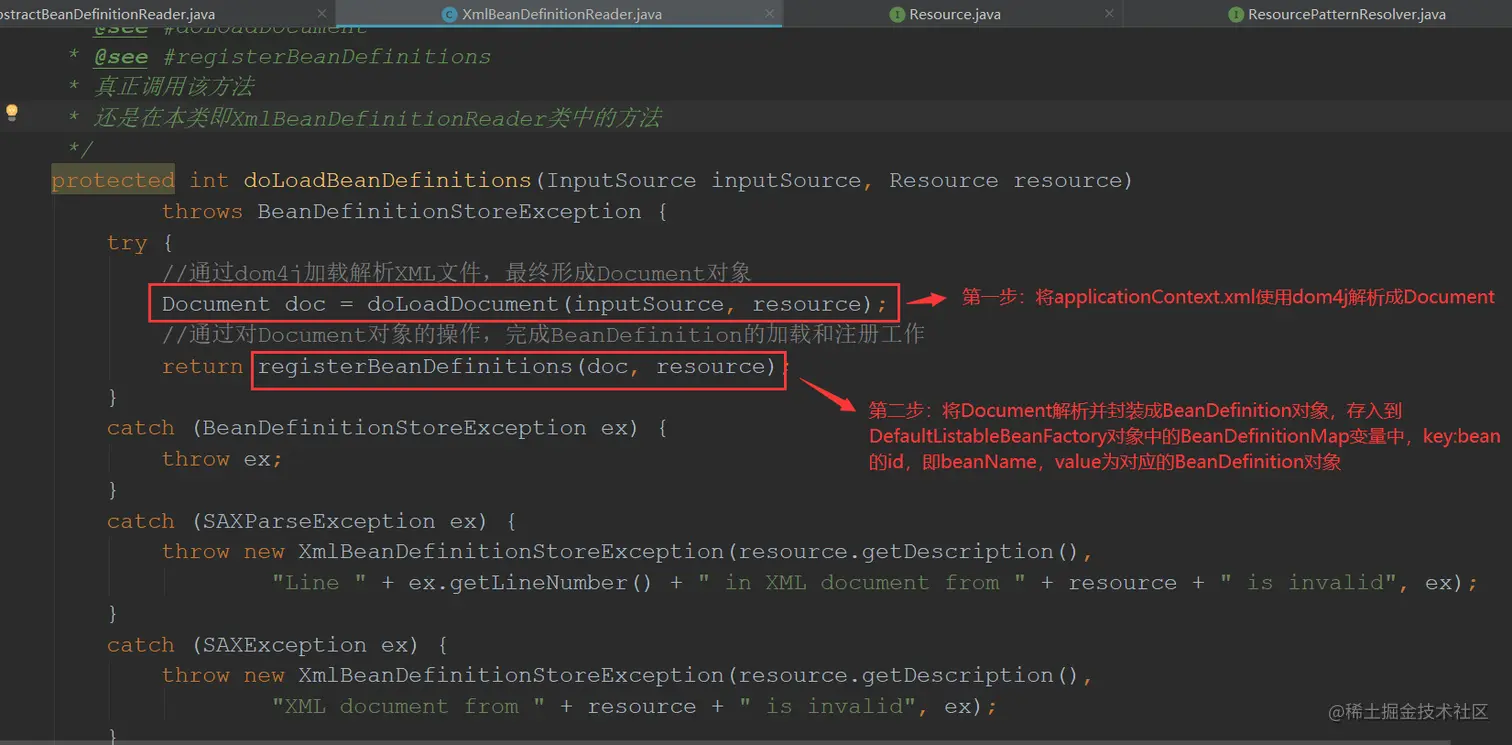Click the "doLoadDocument" method call
The height and width of the screenshot is (745, 1512).
pos(462,304)
